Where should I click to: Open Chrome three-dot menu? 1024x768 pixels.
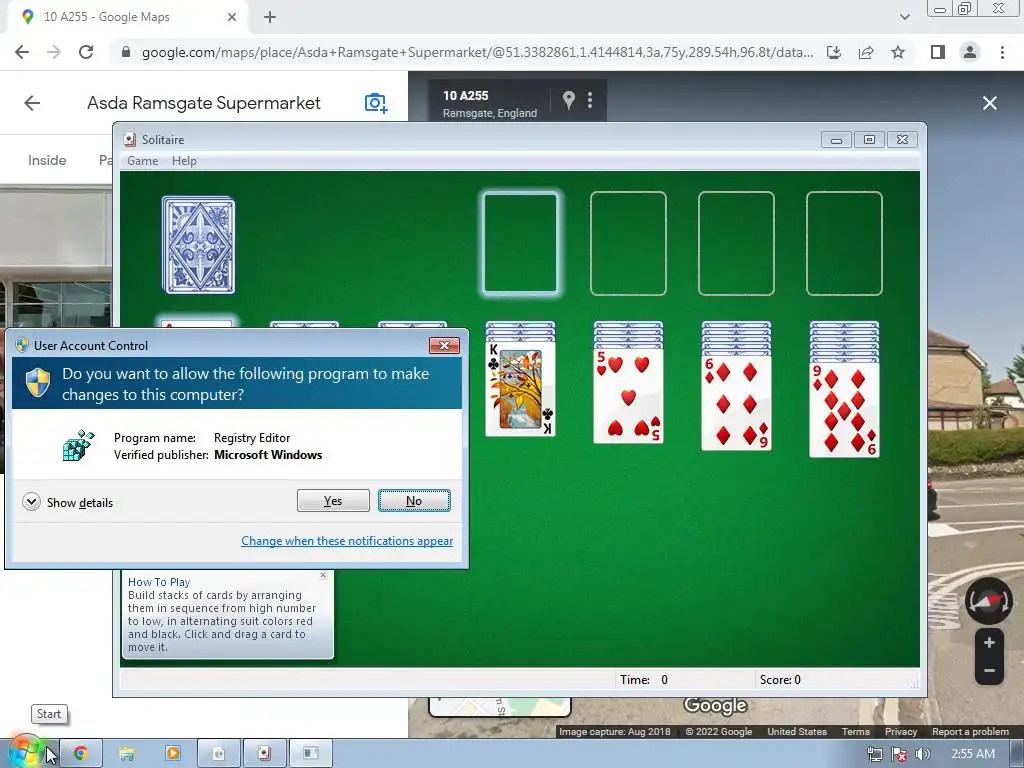1002,52
